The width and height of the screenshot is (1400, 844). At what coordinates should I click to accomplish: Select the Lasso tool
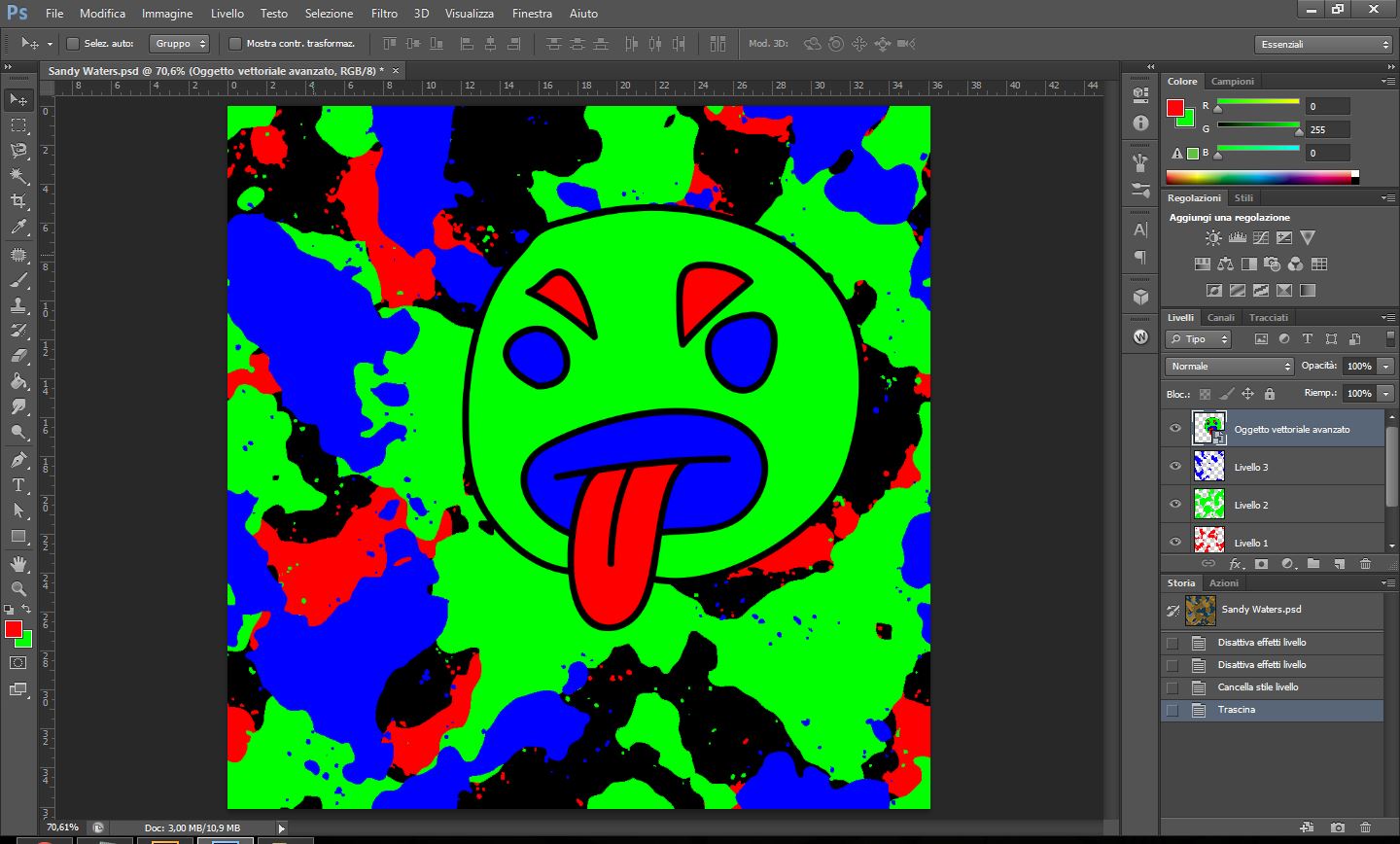[18, 151]
